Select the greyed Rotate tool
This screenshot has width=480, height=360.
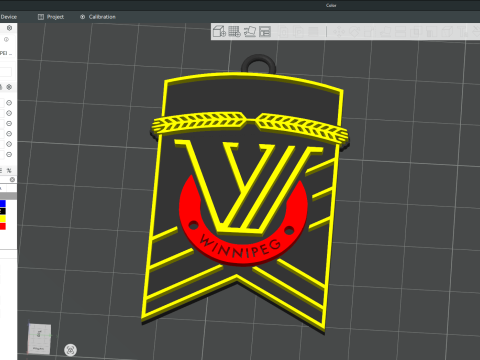[x=354, y=32]
